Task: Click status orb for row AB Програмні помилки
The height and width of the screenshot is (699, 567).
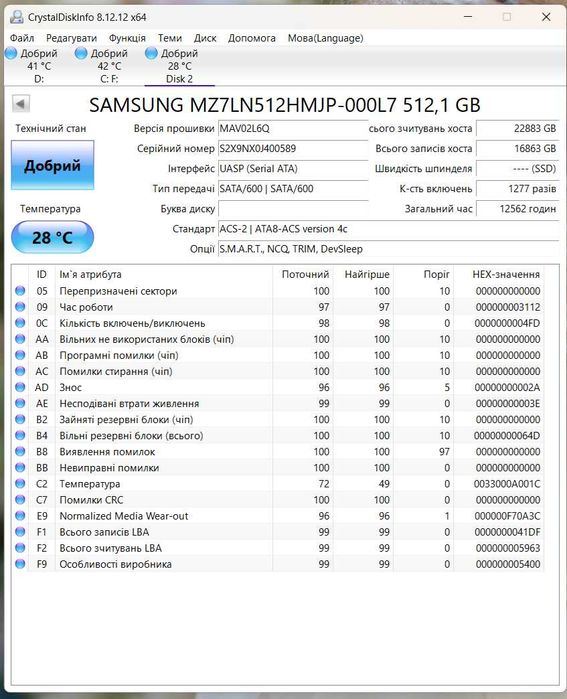Action: [x=20, y=355]
